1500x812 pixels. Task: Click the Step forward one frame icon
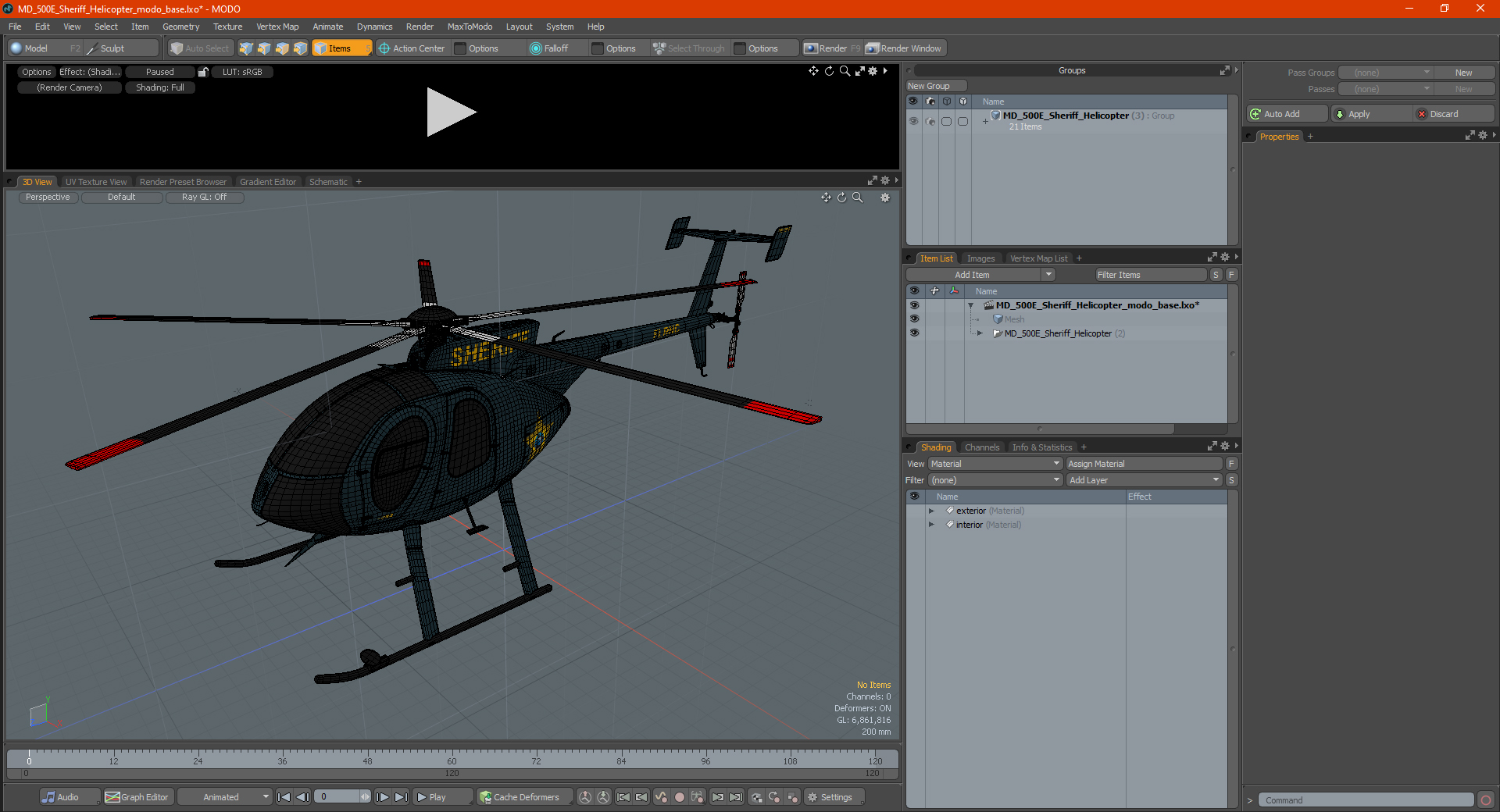(x=382, y=797)
